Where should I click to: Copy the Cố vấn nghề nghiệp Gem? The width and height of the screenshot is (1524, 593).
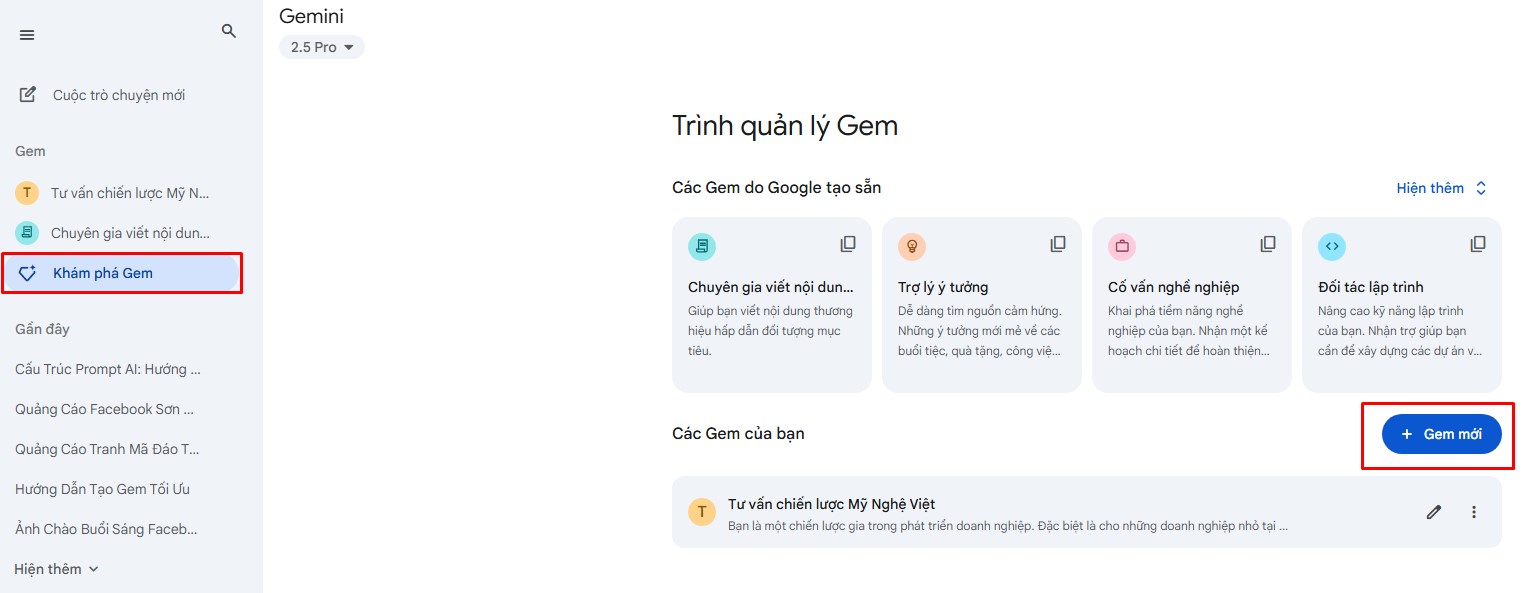(1268, 244)
